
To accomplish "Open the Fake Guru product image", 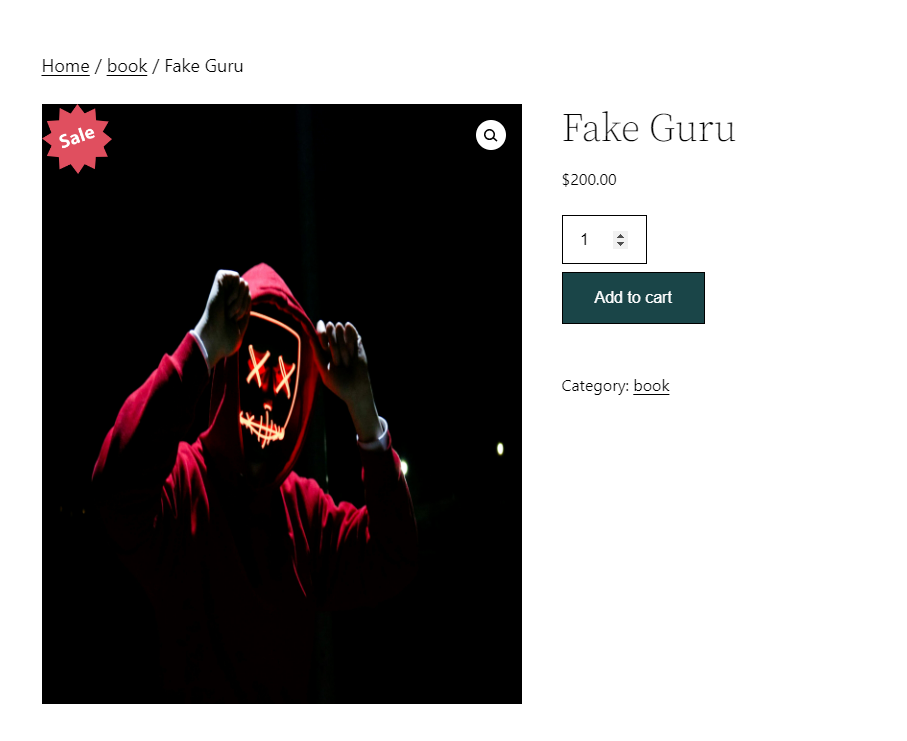I will pos(282,404).
